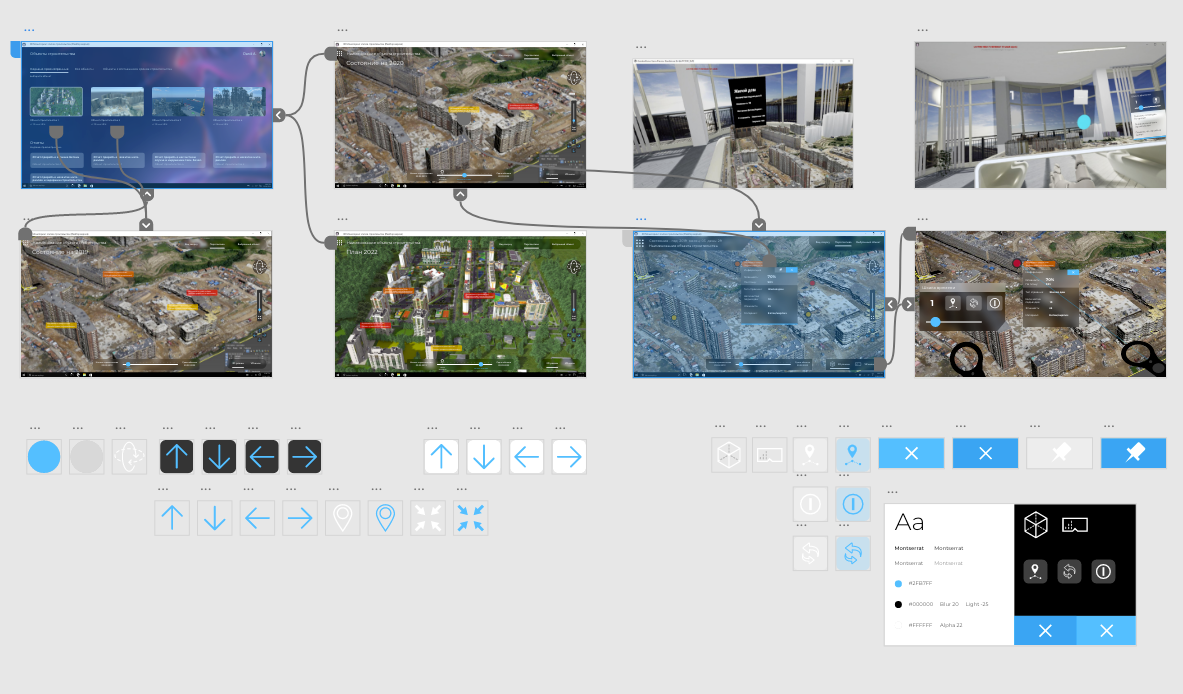1183x694 pixels.
Task: Select the white-background right-arrow button component
Action: pyautogui.click(x=569, y=456)
